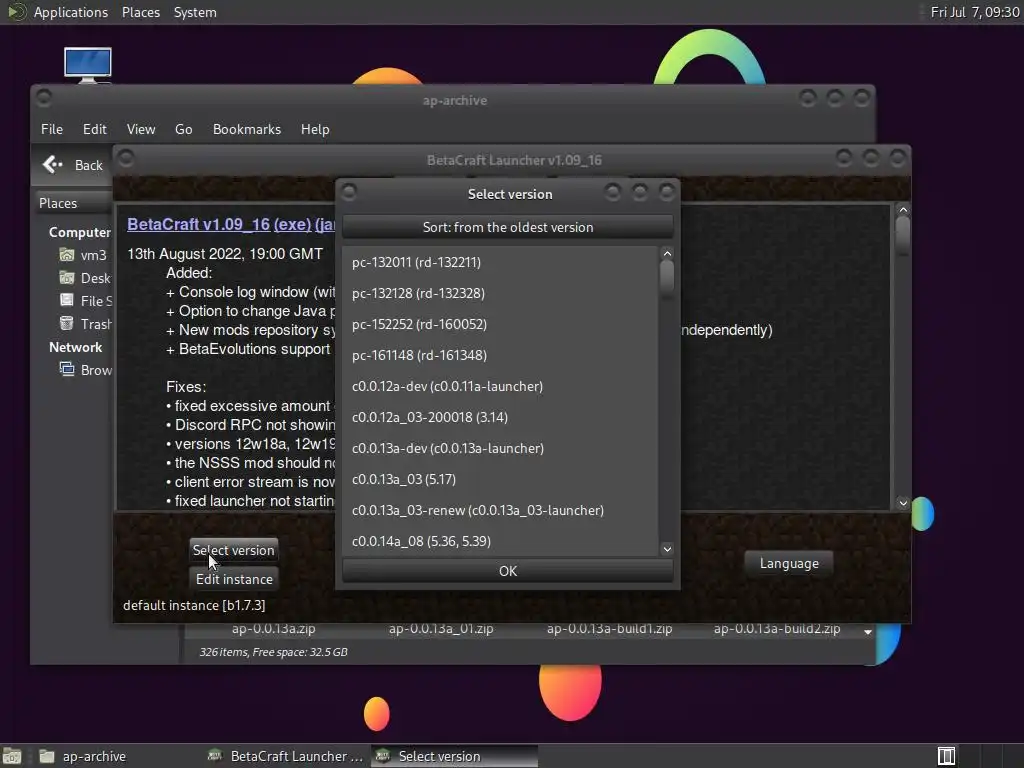The image size is (1024, 768).
Task: Open File menu in ap-archive window
Action: tap(52, 129)
